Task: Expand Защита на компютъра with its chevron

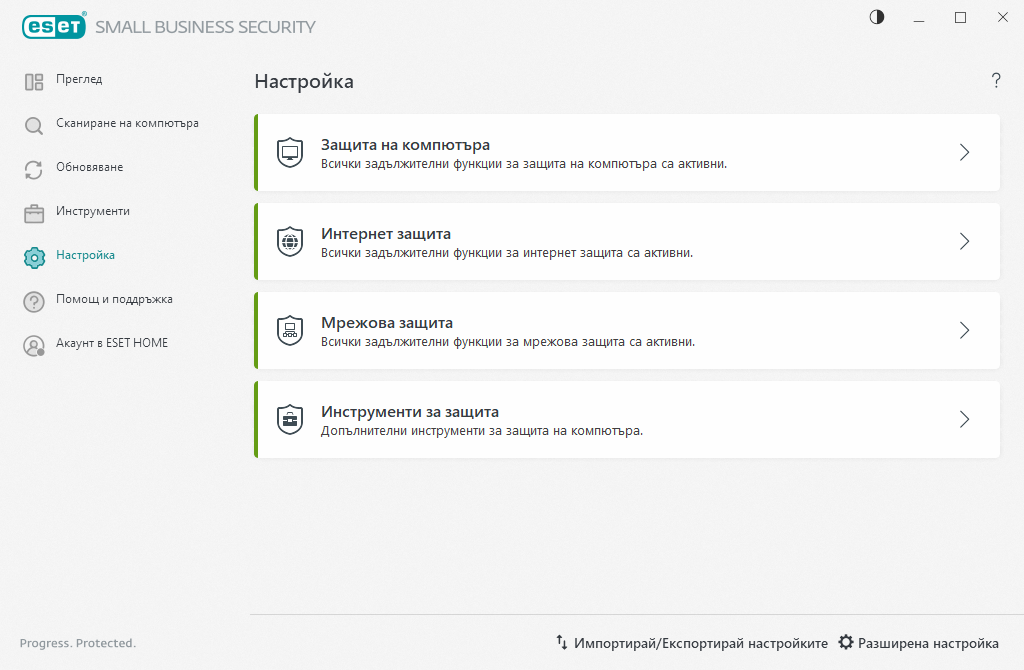Action: tap(965, 152)
